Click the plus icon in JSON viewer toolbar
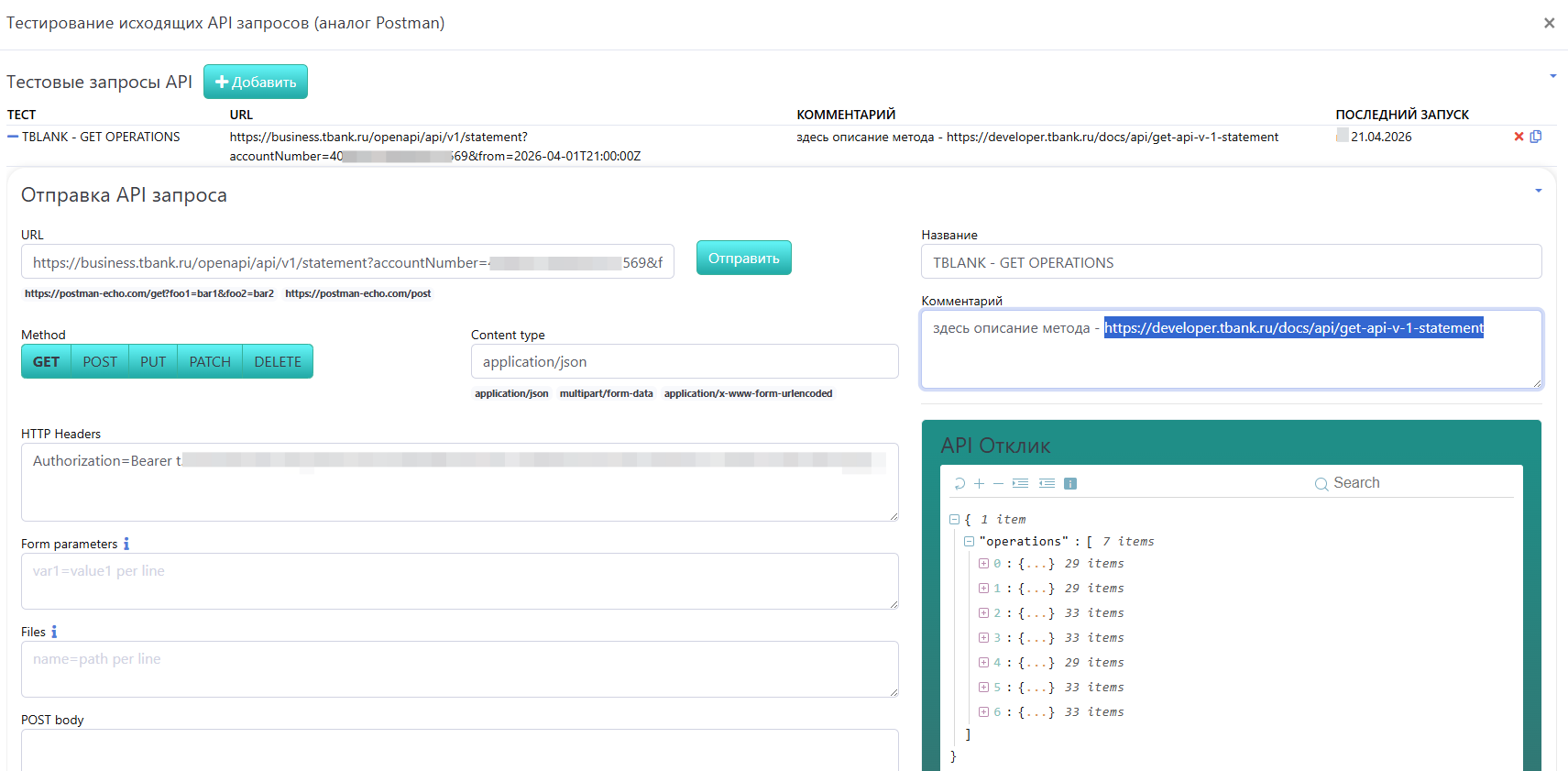The height and width of the screenshot is (771, 1568). point(979,484)
